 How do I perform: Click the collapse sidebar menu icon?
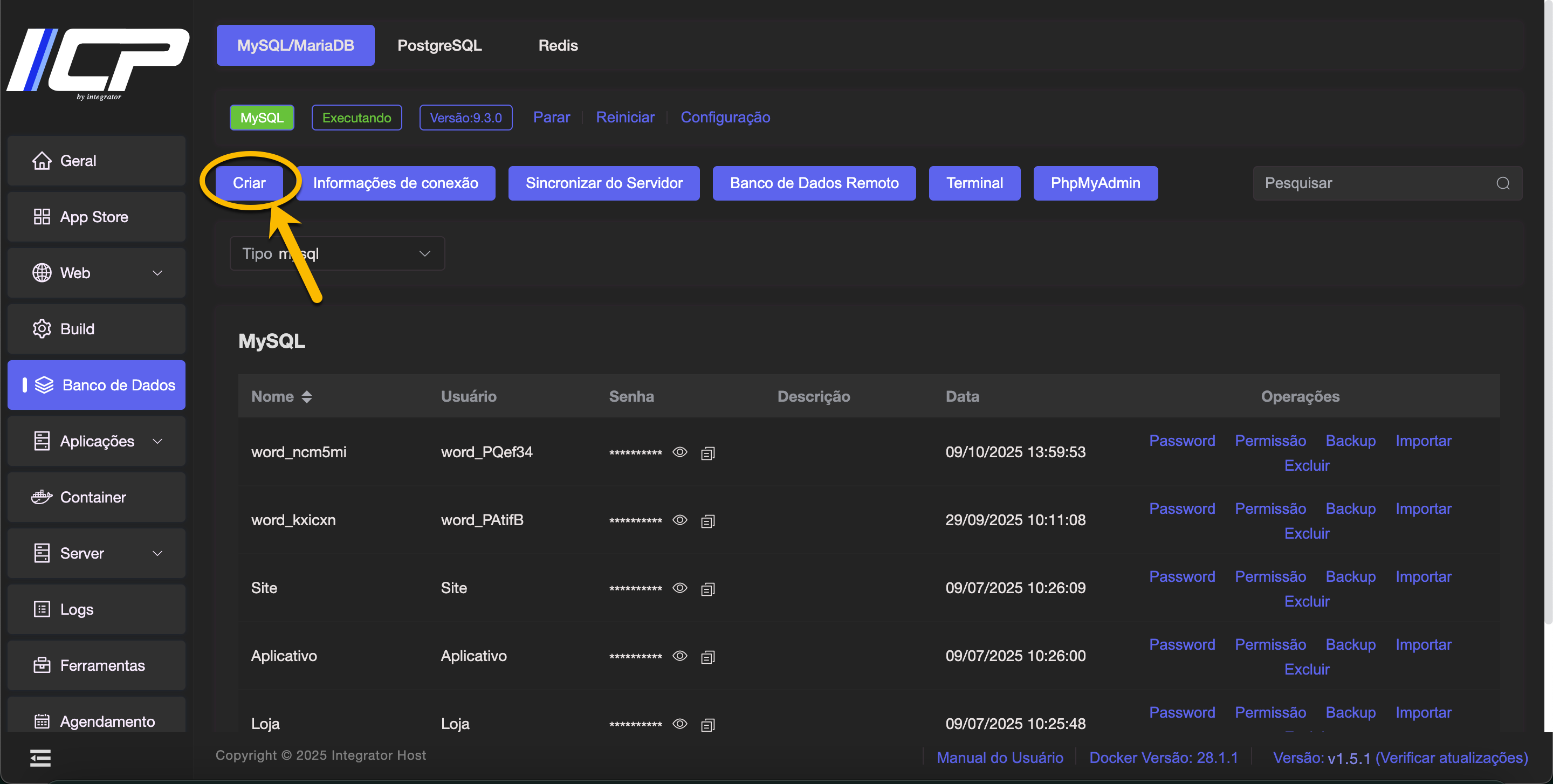(x=40, y=758)
